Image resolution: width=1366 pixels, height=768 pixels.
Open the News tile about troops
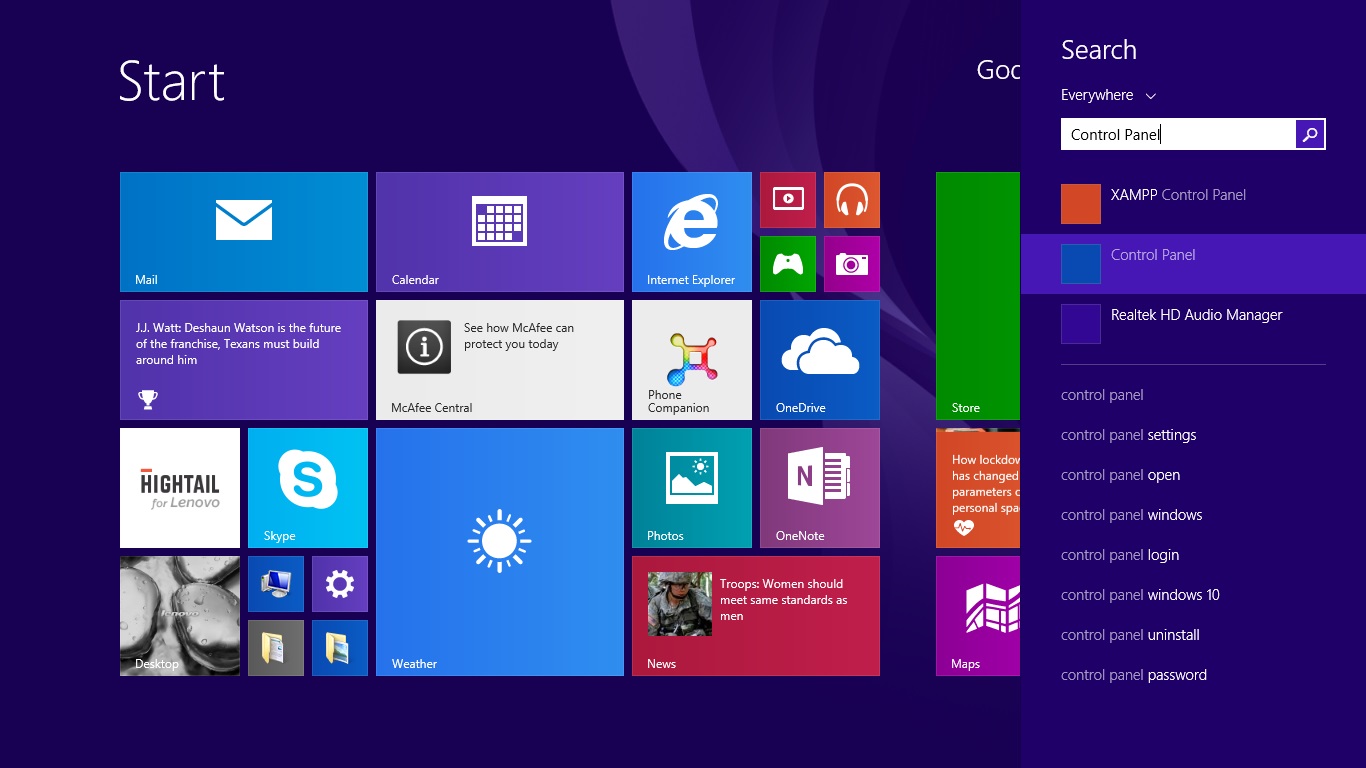(x=756, y=616)
